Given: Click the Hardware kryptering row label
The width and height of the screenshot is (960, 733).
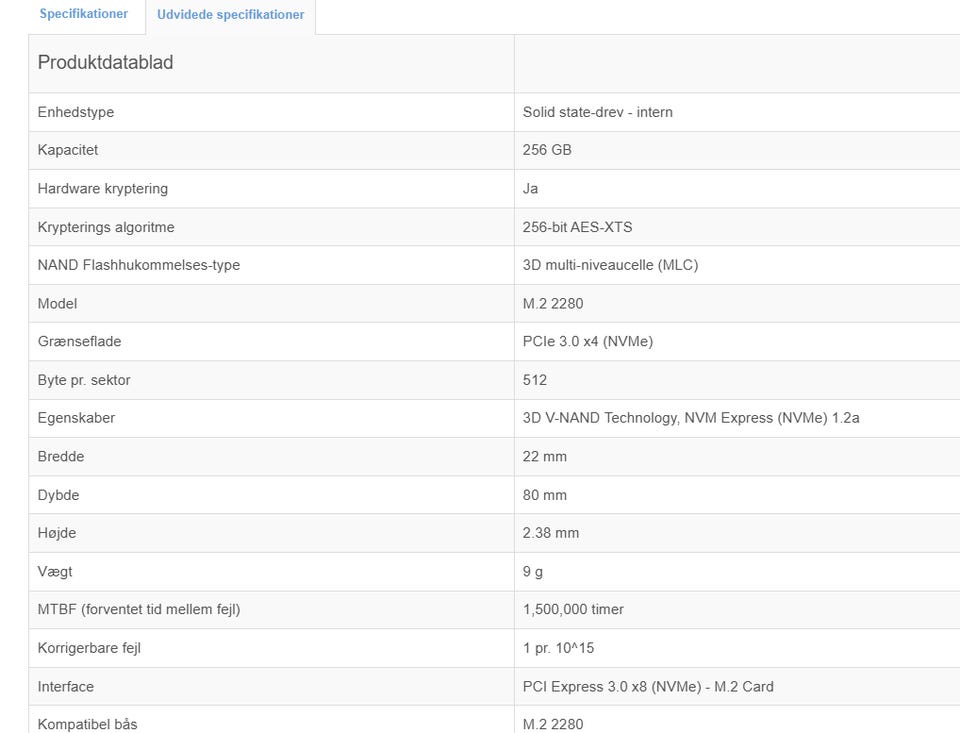Looking at the screenshot, I should coord(102,188).
